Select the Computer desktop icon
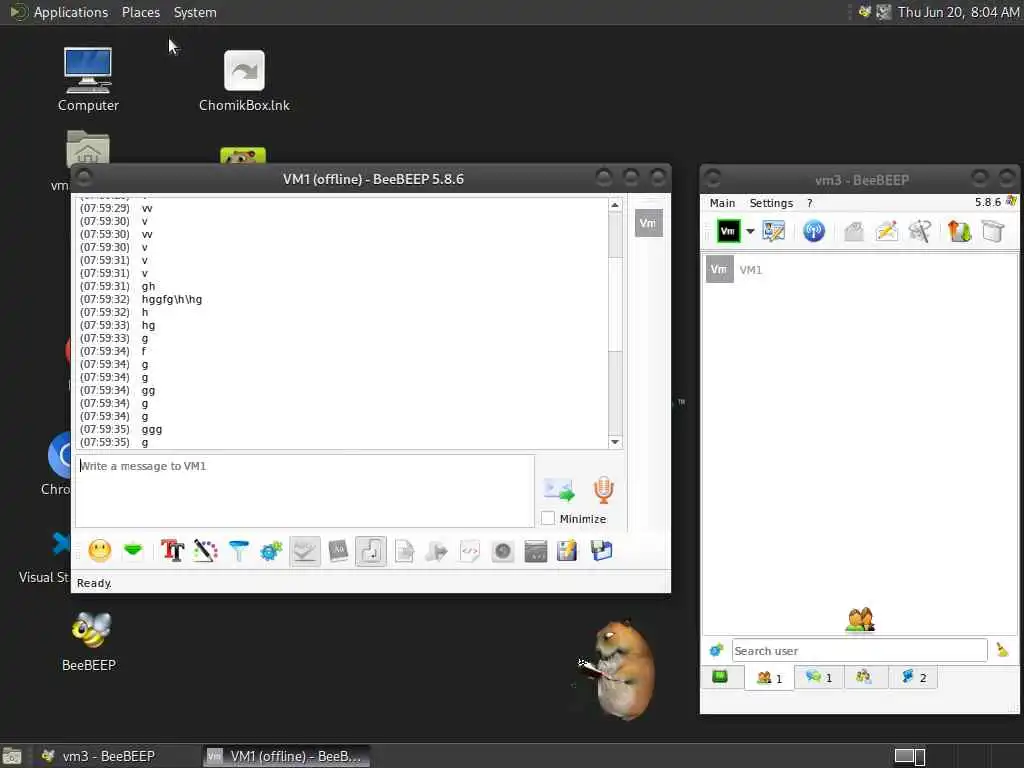This screenshot has height=768, width=1024. (x=88, y=80)
